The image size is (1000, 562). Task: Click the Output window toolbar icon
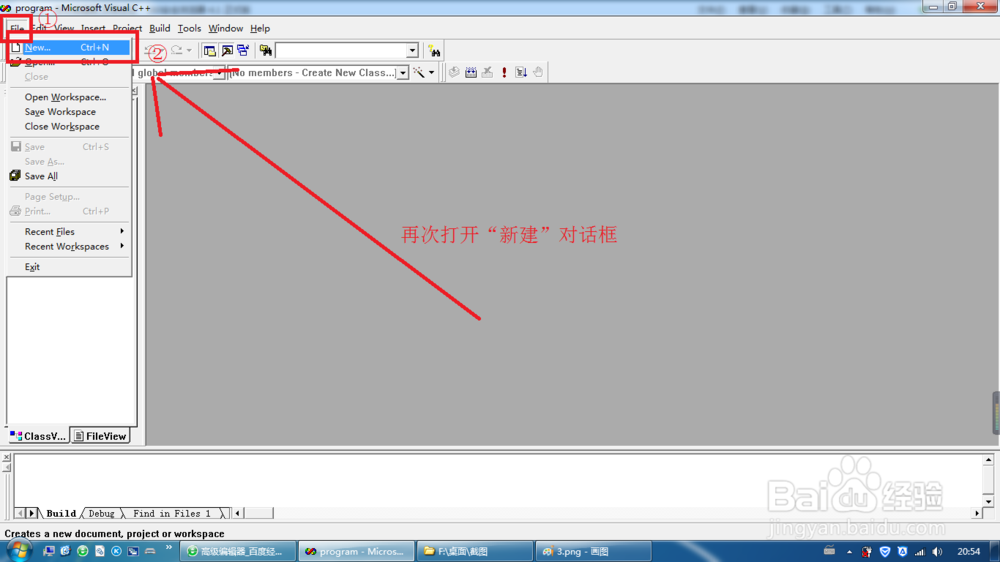coord(226,50)
